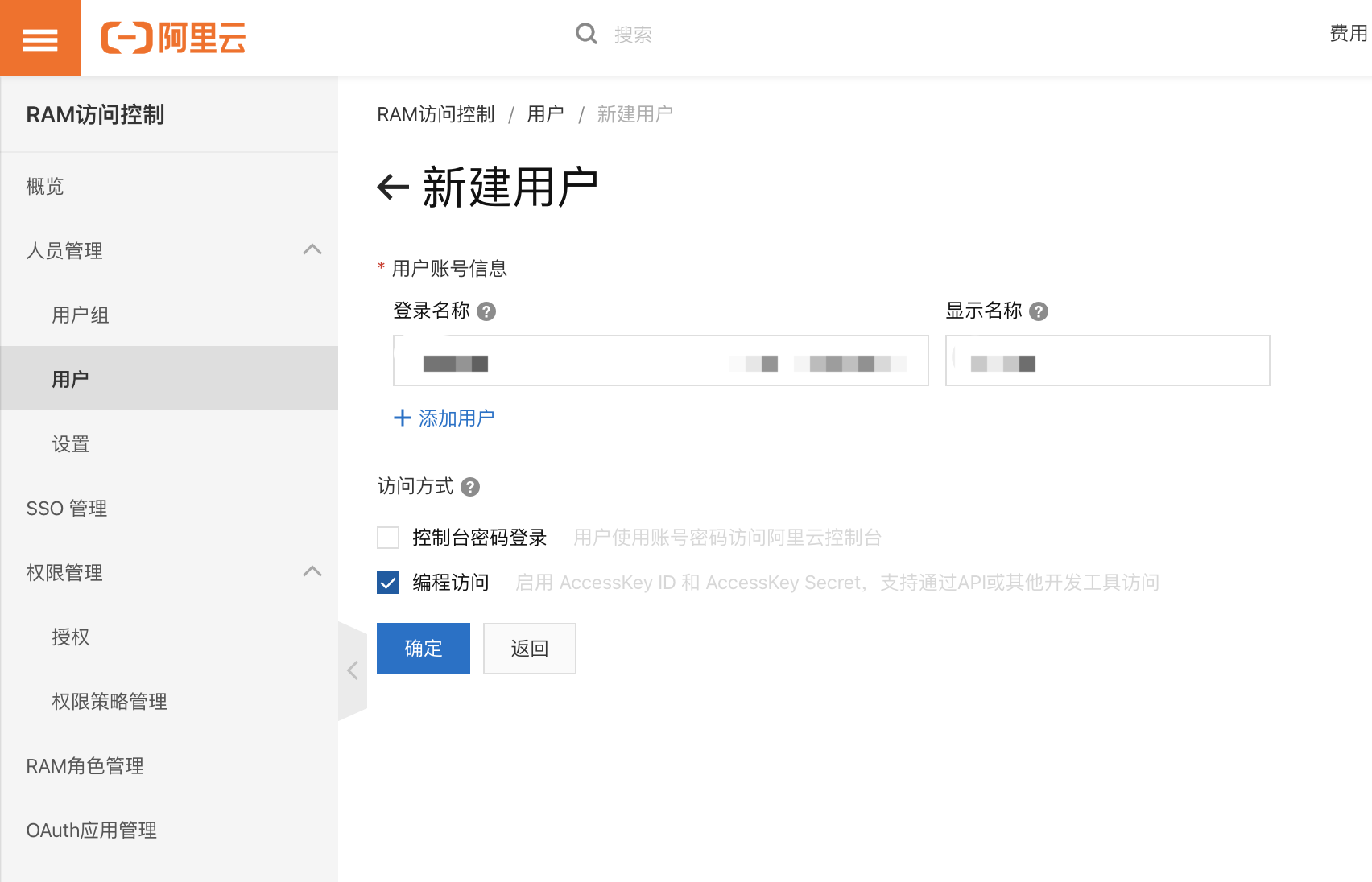This screenshot has width=1372, height=882.
Task: Open help icon next to 显示名称
Action: click(x=1039, y=311)
